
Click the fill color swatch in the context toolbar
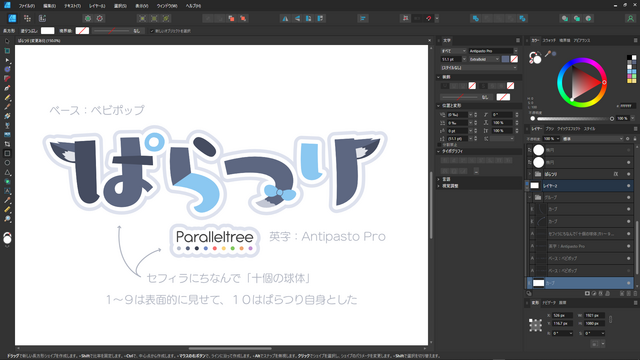coord(47,31)
